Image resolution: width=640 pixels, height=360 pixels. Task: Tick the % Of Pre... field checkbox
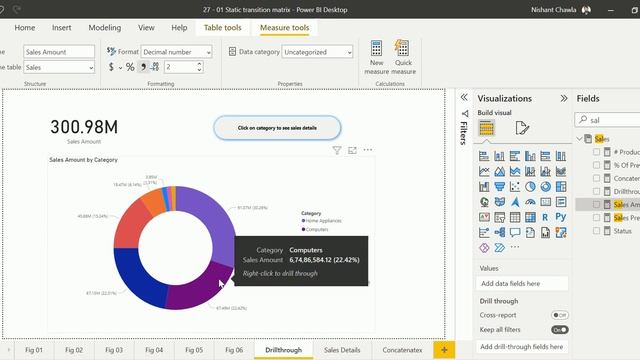[x=596, y=165]
